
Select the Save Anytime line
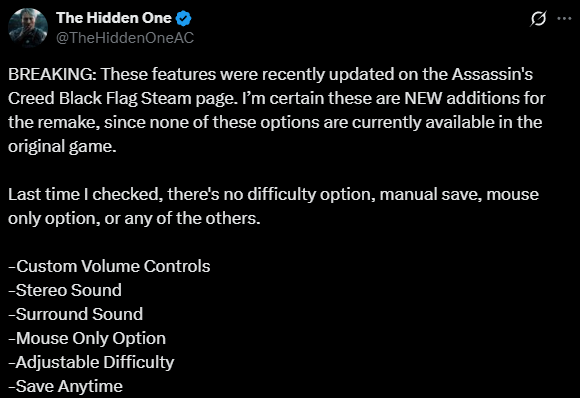point(65,387)
